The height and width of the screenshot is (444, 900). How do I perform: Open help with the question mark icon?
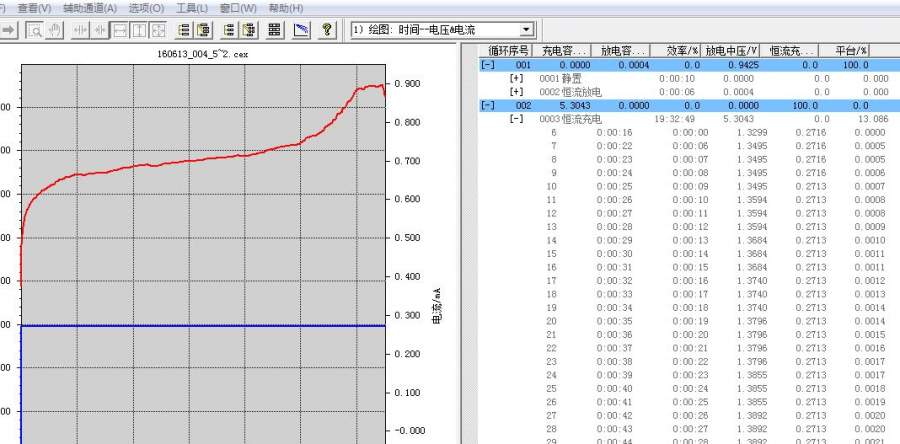[x=327, y=30]
